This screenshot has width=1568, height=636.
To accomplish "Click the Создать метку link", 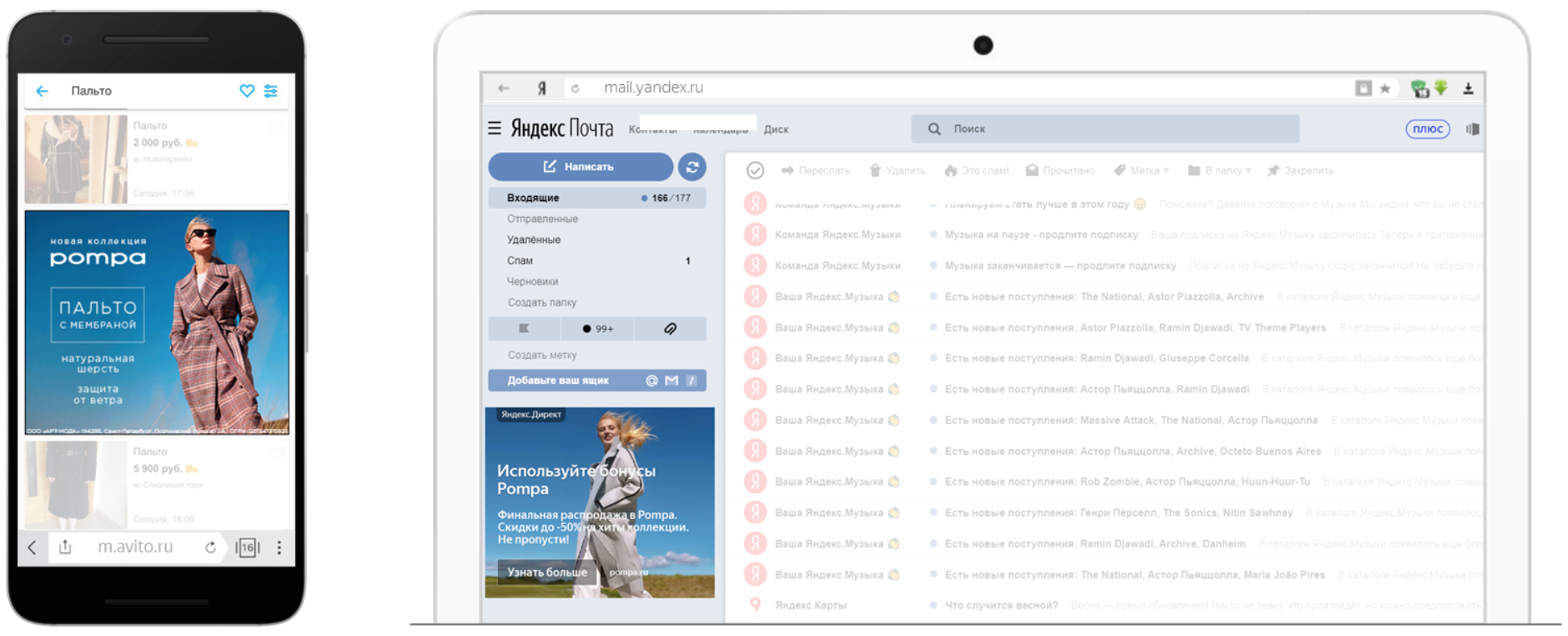I will pos(542,355).
